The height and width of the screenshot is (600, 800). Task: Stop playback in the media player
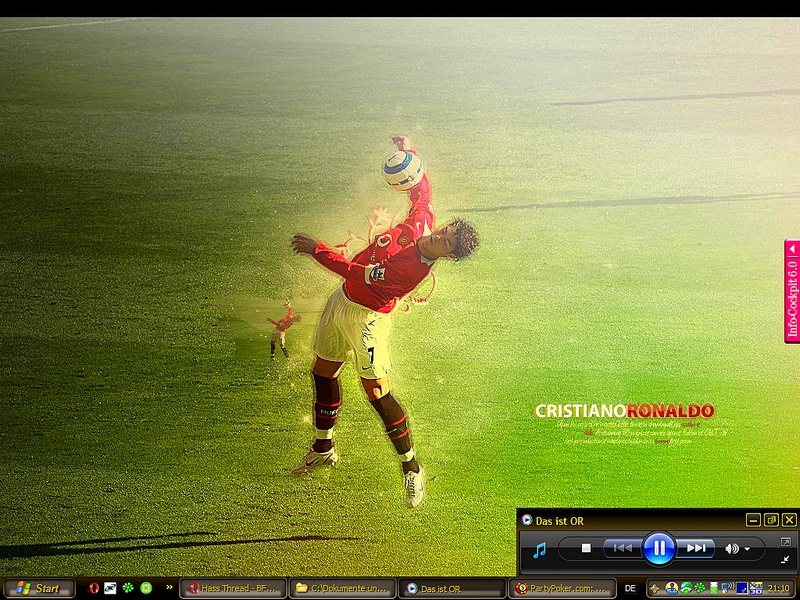[x=586, y=548]
